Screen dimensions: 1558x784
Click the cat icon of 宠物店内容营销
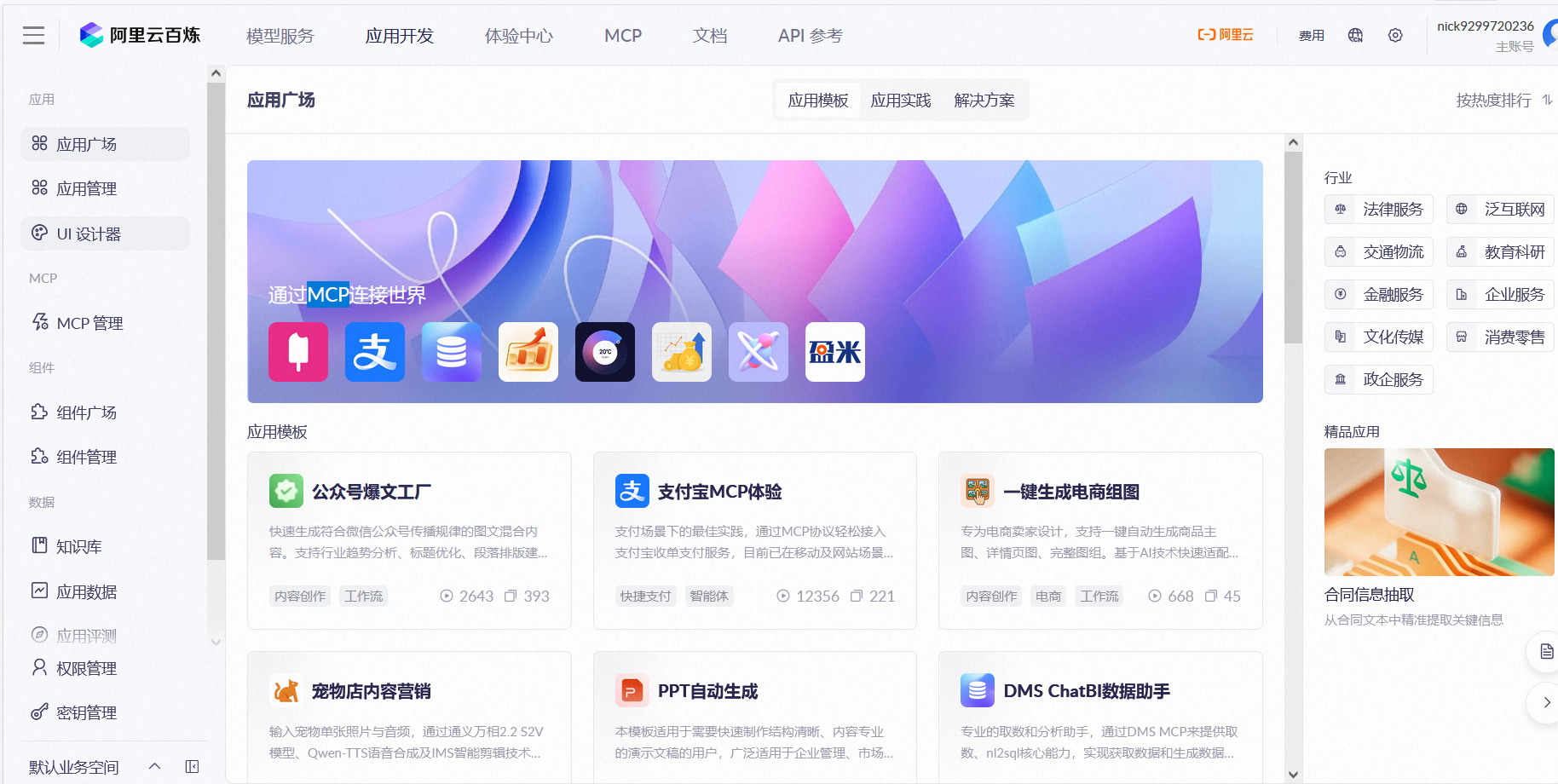(286, 690)
